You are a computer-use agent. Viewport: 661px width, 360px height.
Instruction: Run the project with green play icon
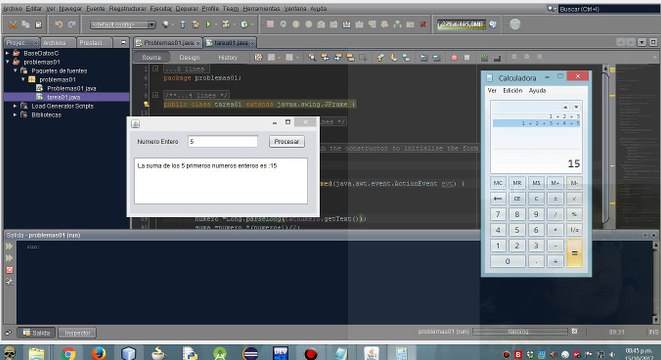208,25
